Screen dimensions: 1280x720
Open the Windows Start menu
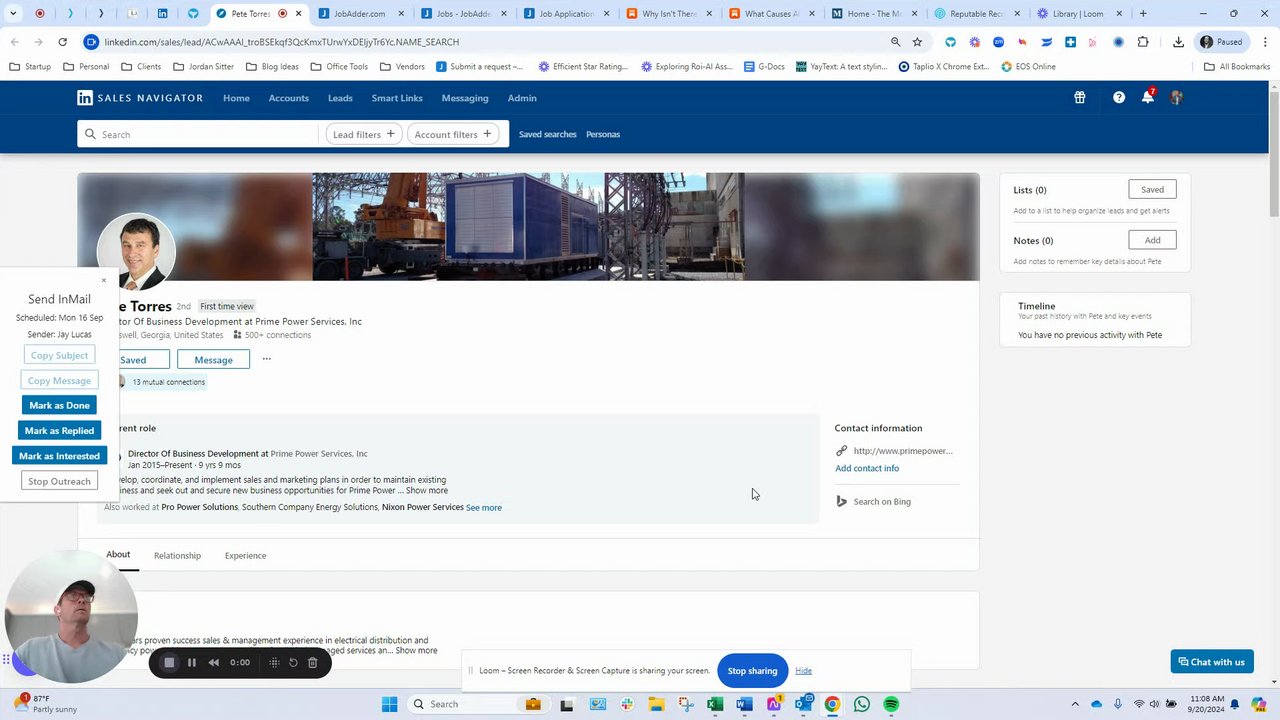point(389,704)
